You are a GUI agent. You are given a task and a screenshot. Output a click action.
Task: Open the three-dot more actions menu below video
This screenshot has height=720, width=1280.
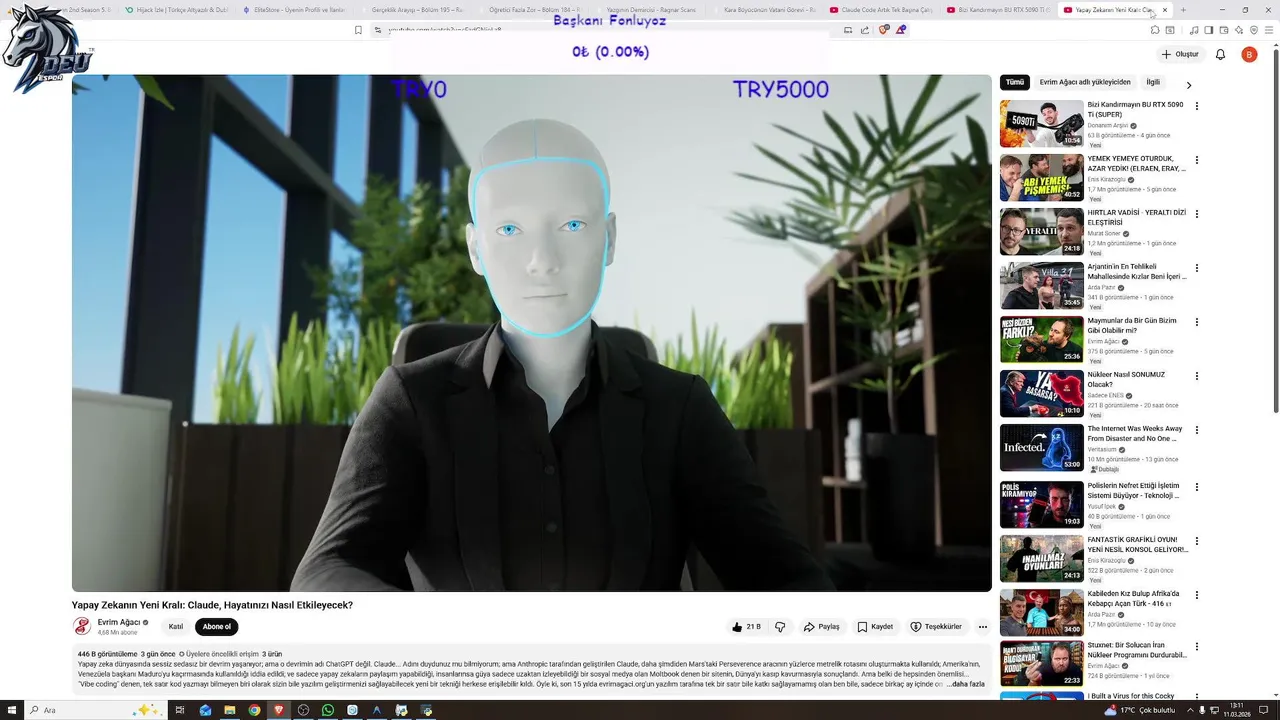pos(982,627)
